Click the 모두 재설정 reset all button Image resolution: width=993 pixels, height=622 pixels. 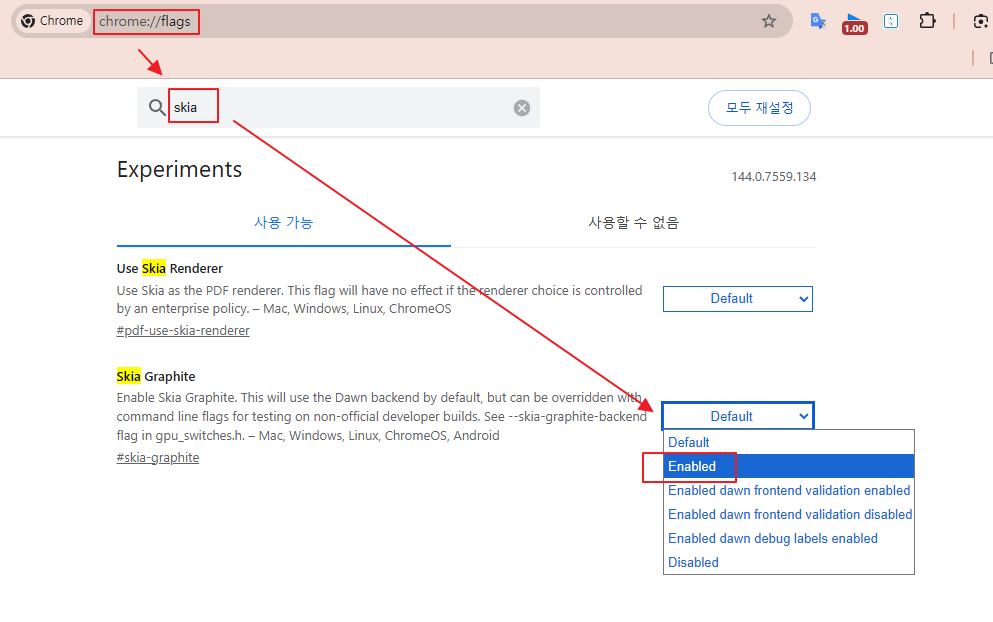coord(759,108)
